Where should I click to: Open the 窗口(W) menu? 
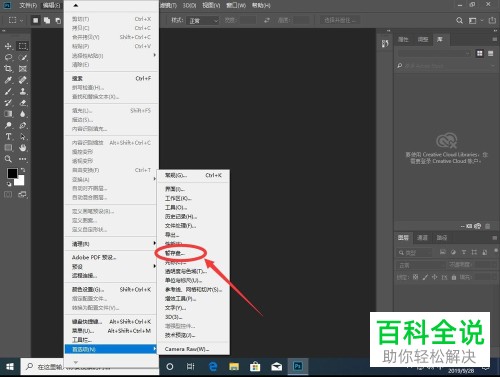[236, 5]
